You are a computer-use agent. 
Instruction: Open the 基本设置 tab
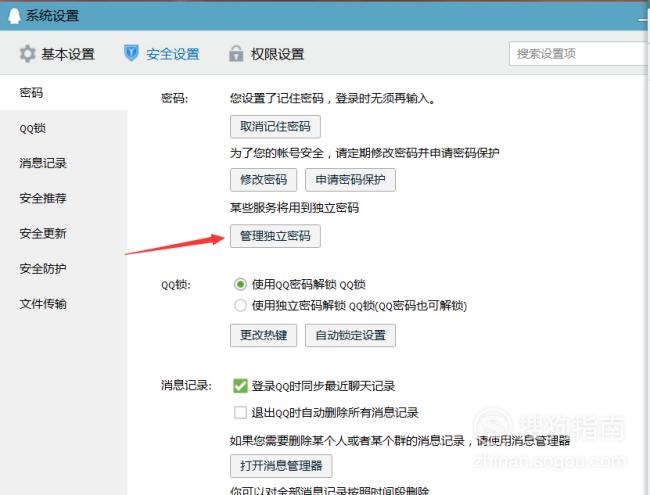[57, 54]
